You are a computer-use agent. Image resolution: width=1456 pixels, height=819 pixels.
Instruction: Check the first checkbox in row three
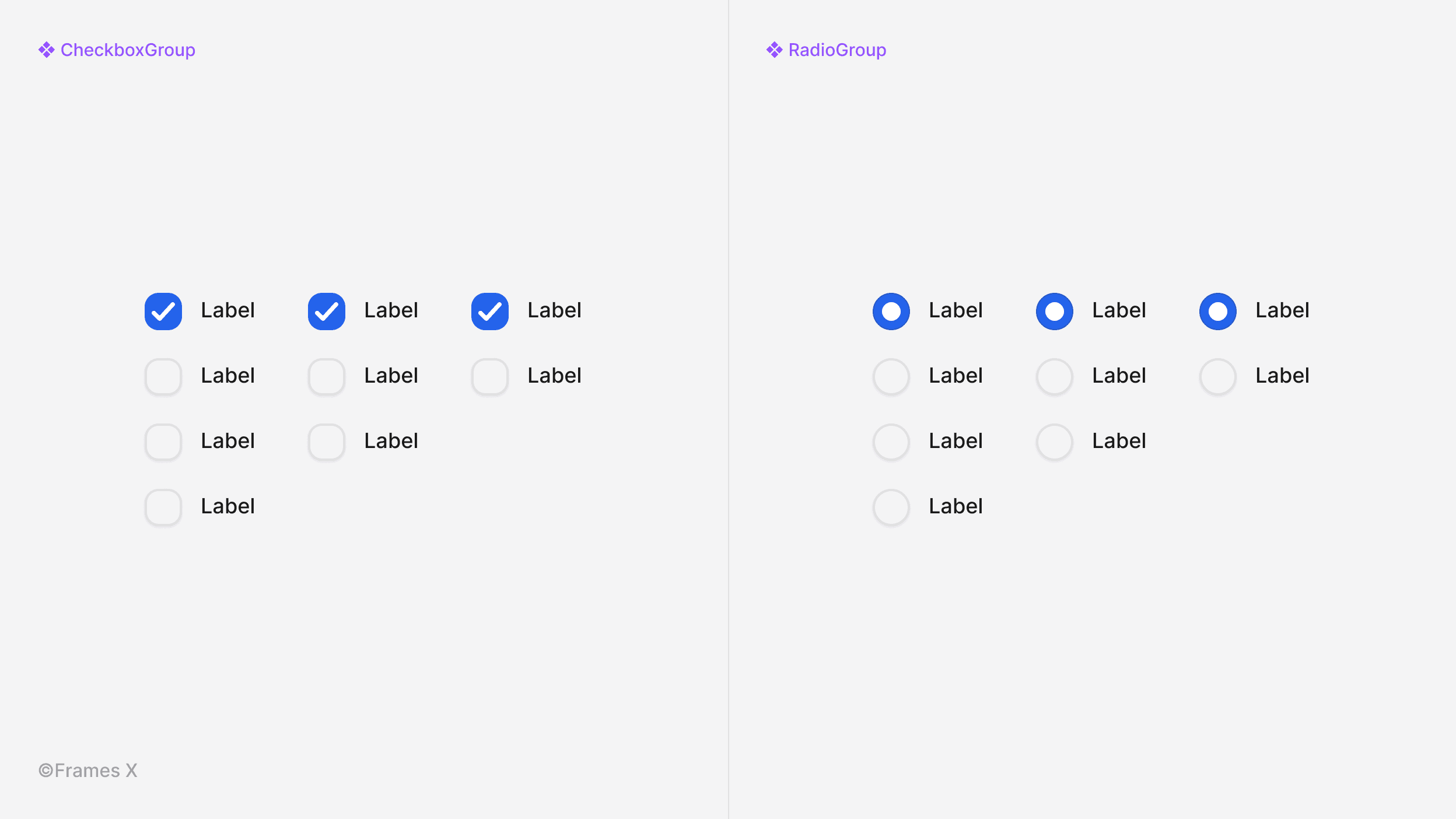[x=163, y=442]
